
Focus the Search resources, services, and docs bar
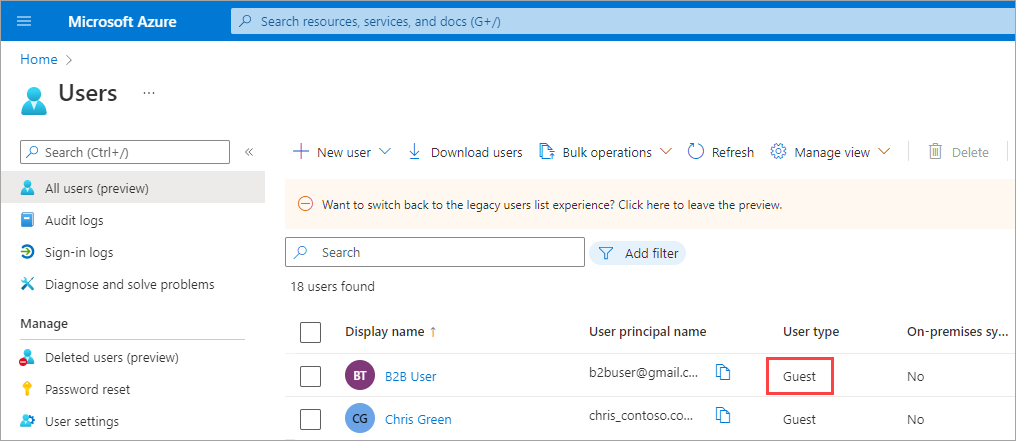tap(623, 21)
